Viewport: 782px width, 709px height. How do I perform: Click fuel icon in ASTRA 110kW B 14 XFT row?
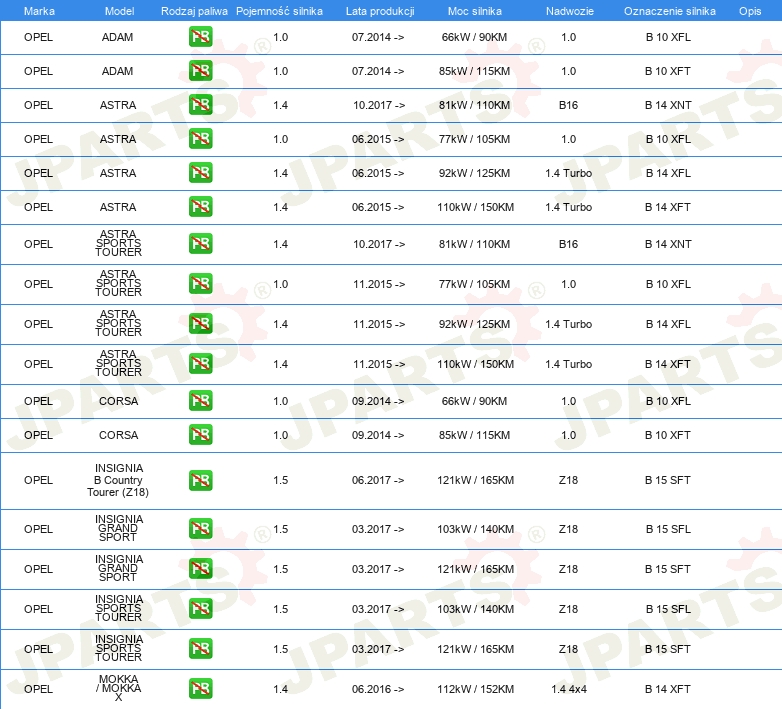tap(200, 206)
